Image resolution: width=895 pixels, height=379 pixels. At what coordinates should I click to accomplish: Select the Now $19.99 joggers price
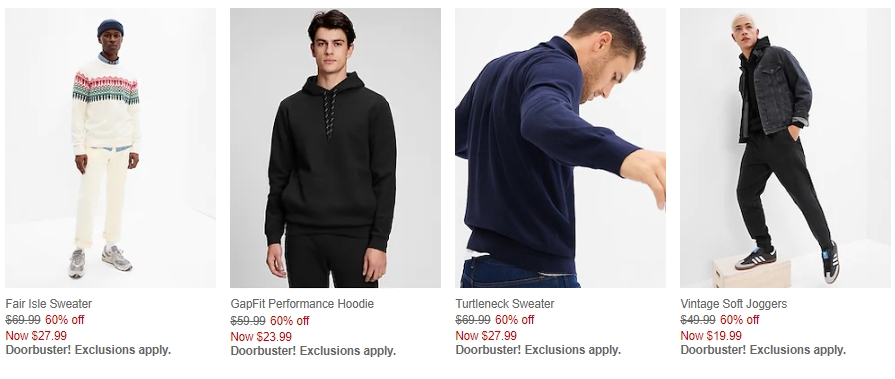[711, 336]
